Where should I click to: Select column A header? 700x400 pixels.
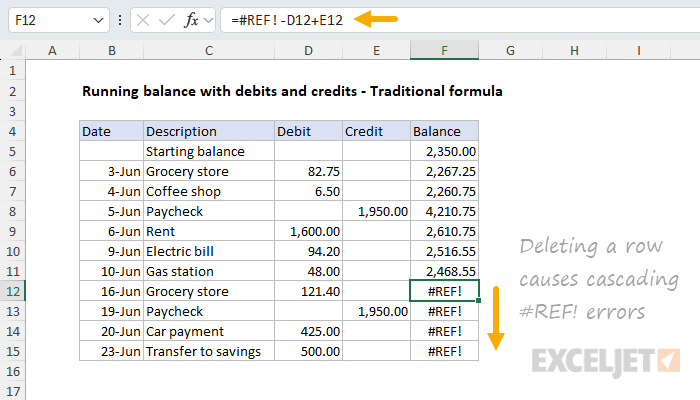click(x=52, y=50)
